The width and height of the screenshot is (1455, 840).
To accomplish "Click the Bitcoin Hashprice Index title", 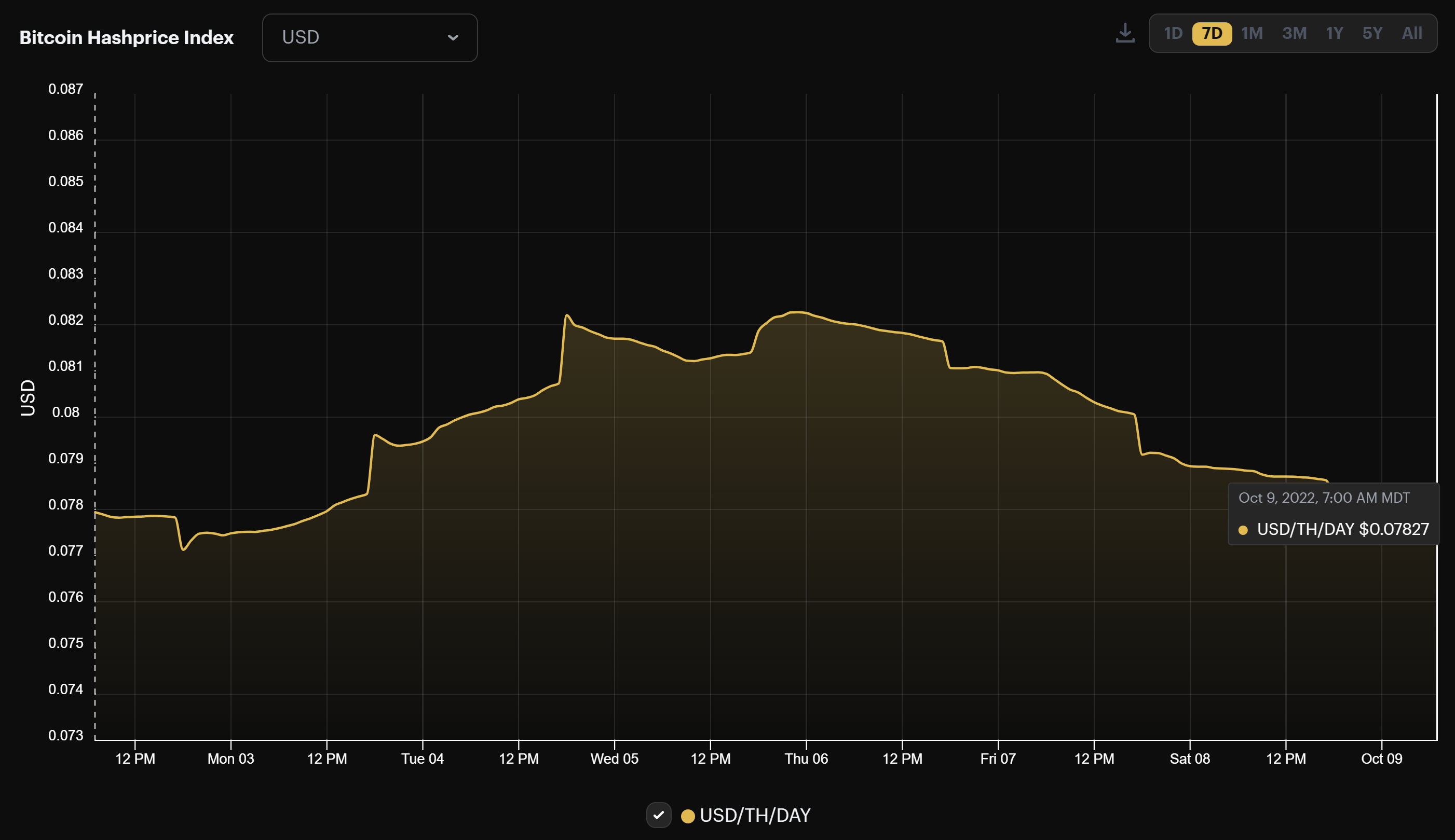I will (126, 37).
